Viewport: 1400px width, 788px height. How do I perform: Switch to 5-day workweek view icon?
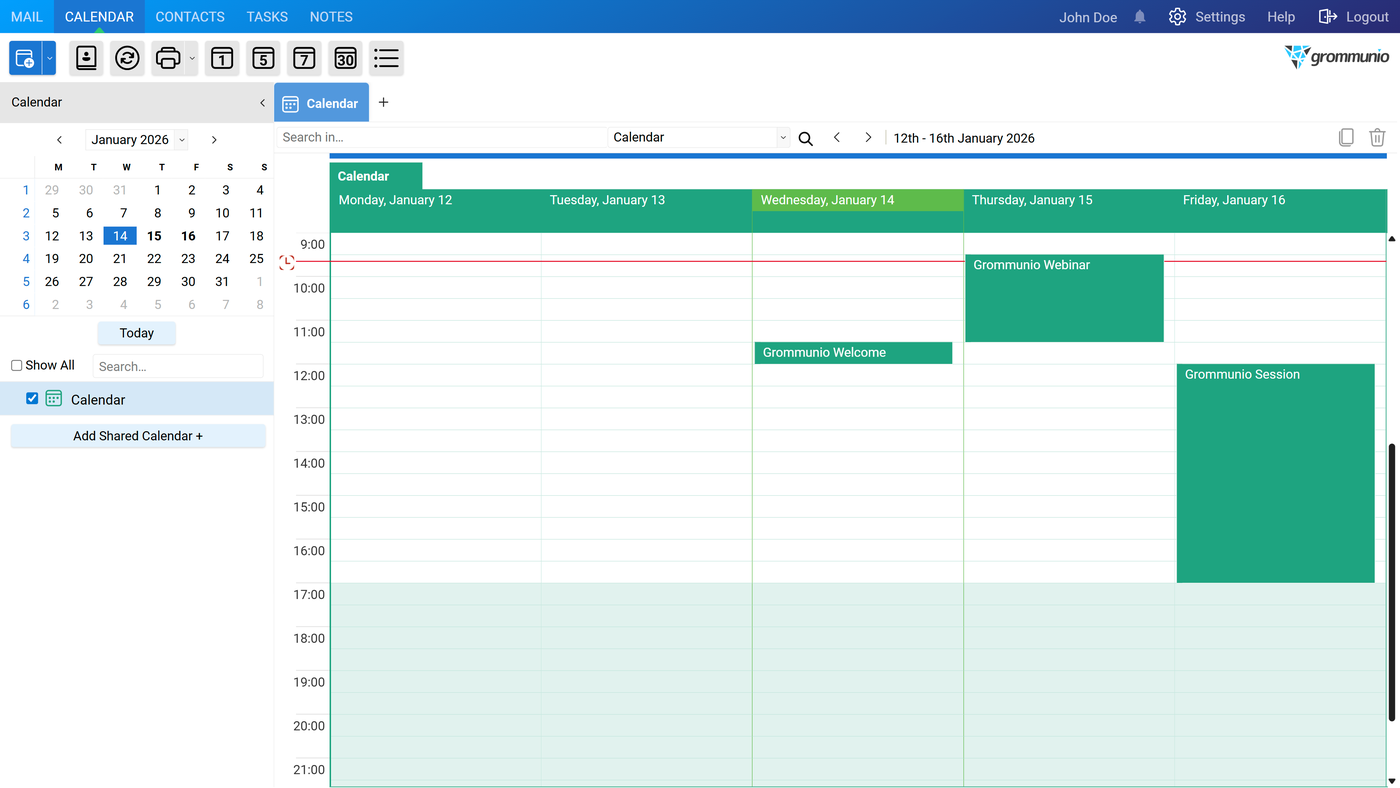coord(263,59)
